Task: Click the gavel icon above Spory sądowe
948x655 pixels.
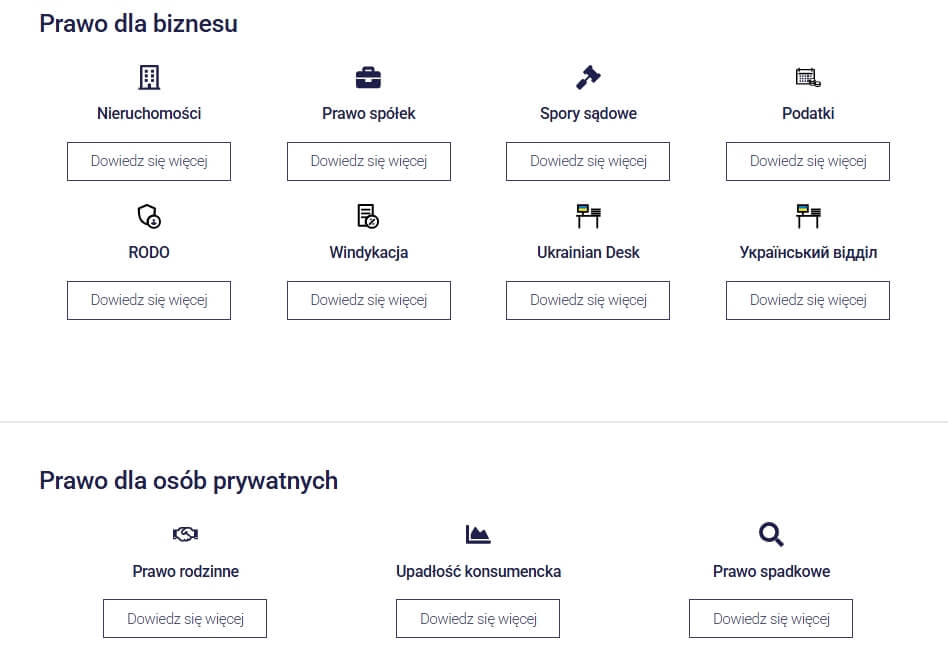Action: pos(588,77)
